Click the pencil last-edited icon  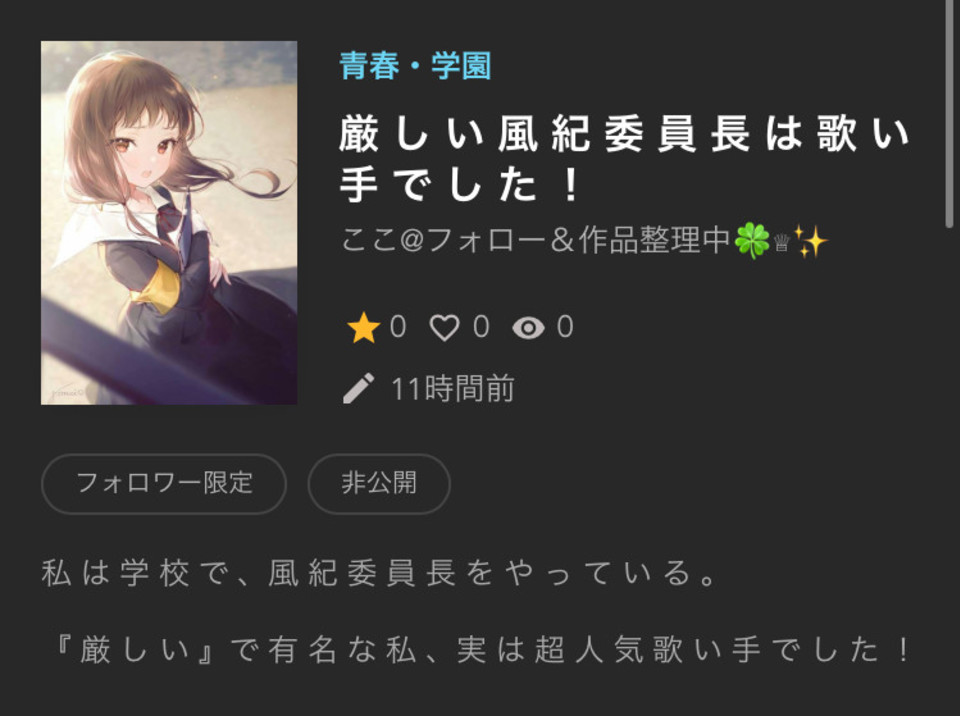[359, 388]
